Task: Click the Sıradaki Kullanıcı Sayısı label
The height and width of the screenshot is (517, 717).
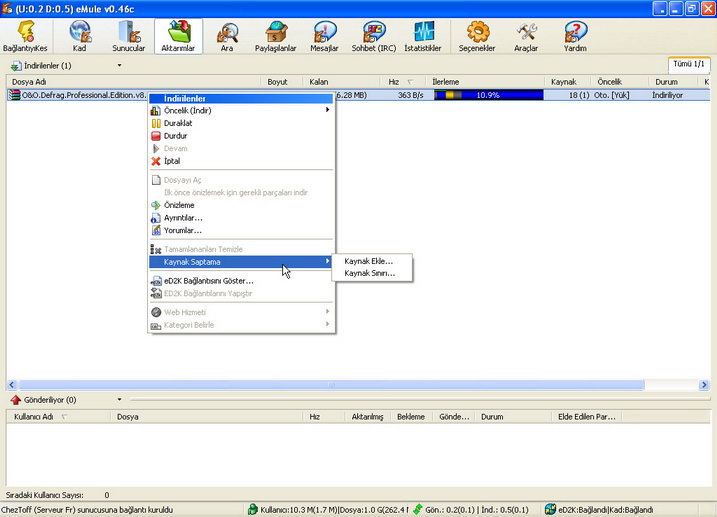Action: (44, 495)
